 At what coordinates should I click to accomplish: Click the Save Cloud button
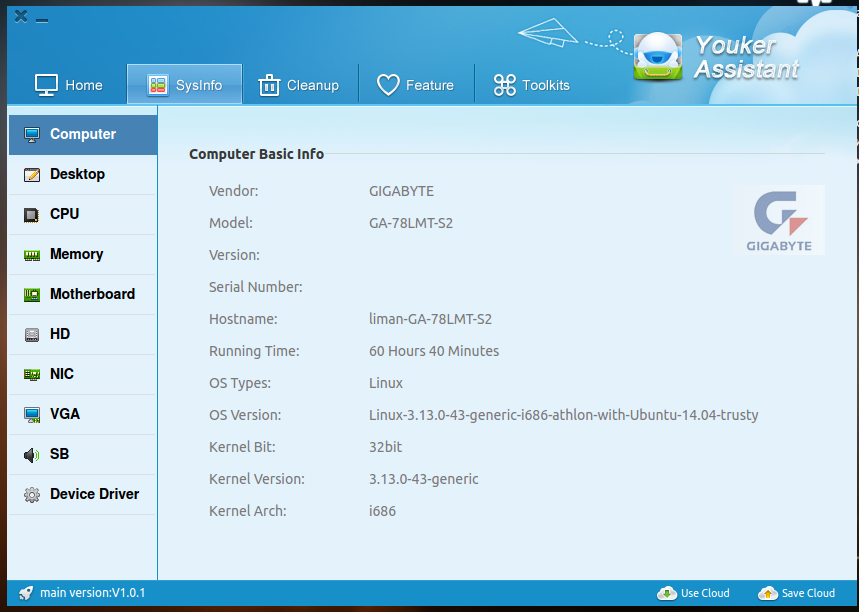pyautogui.click(x=797, y=593)
